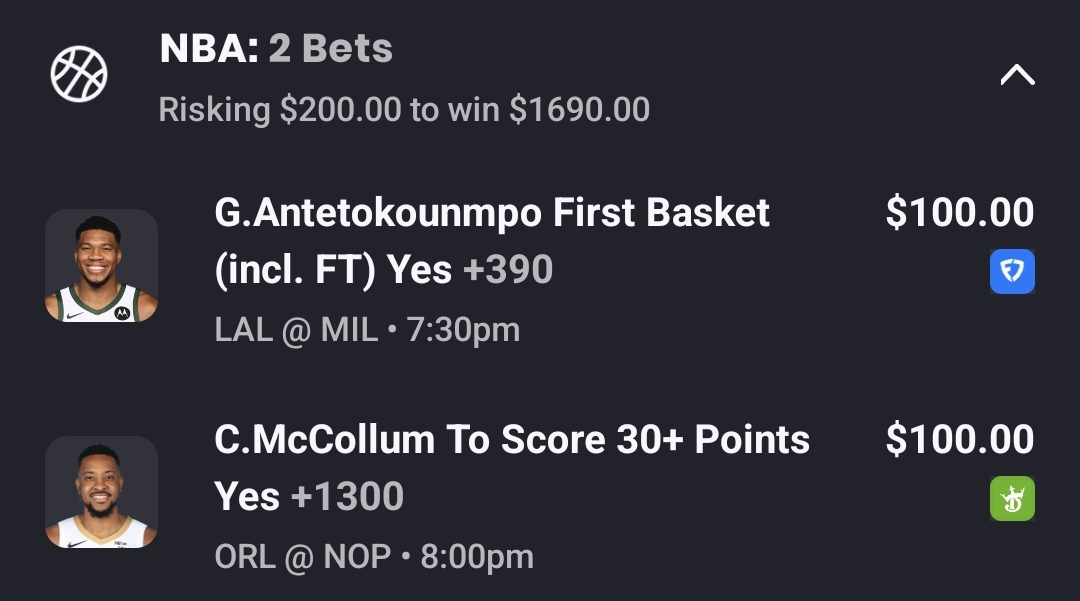Open the G.Antetokounmpo First Basket bet

[492, 213]
